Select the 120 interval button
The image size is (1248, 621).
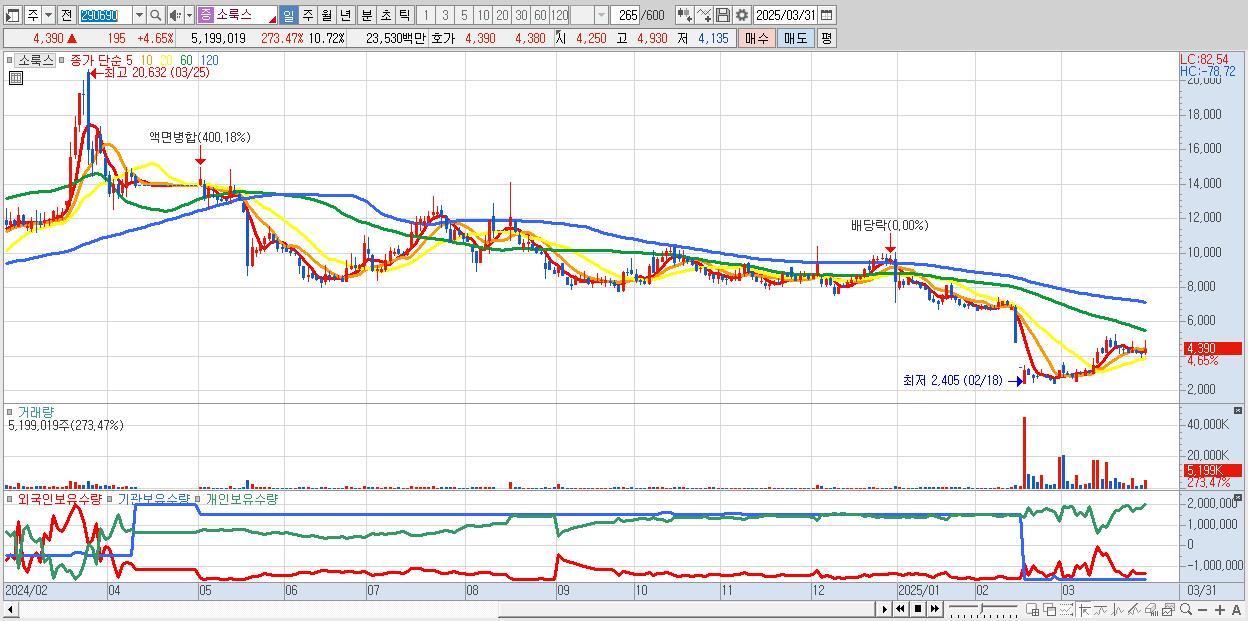pyautogui.click(x=560, y=15)
